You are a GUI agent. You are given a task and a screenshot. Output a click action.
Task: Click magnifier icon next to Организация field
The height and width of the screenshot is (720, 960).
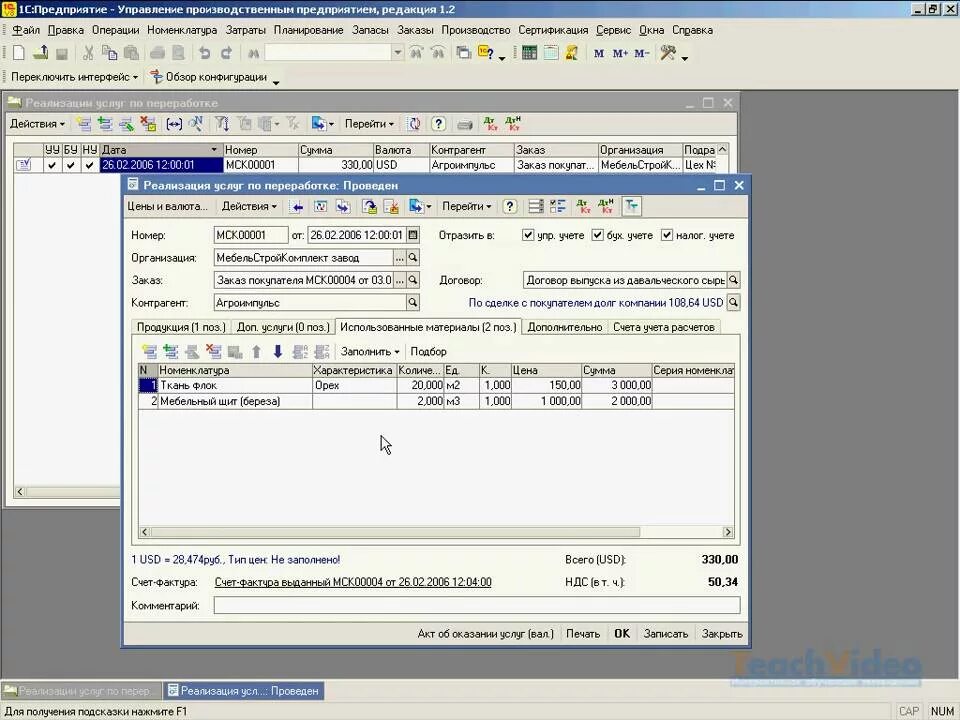(x=413, y=258)
